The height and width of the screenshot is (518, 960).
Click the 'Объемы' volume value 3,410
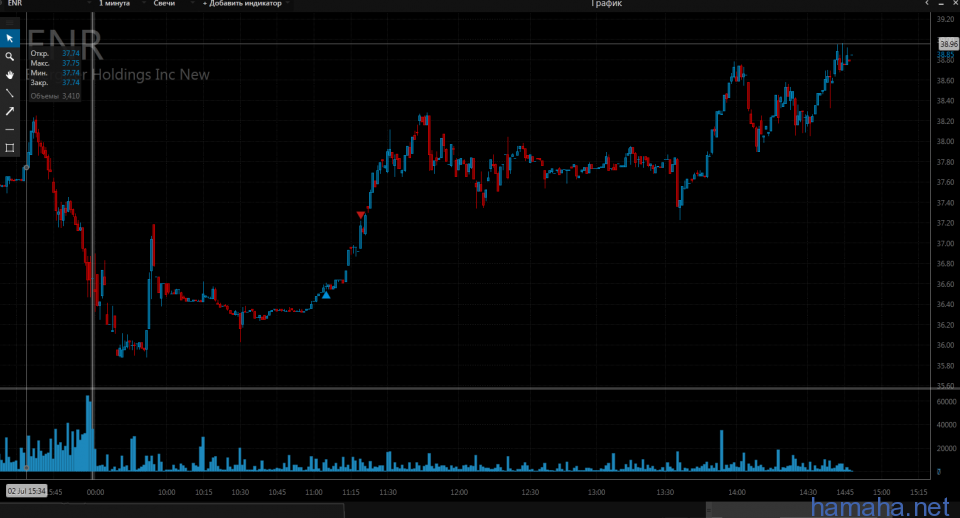tap(71, 96)
